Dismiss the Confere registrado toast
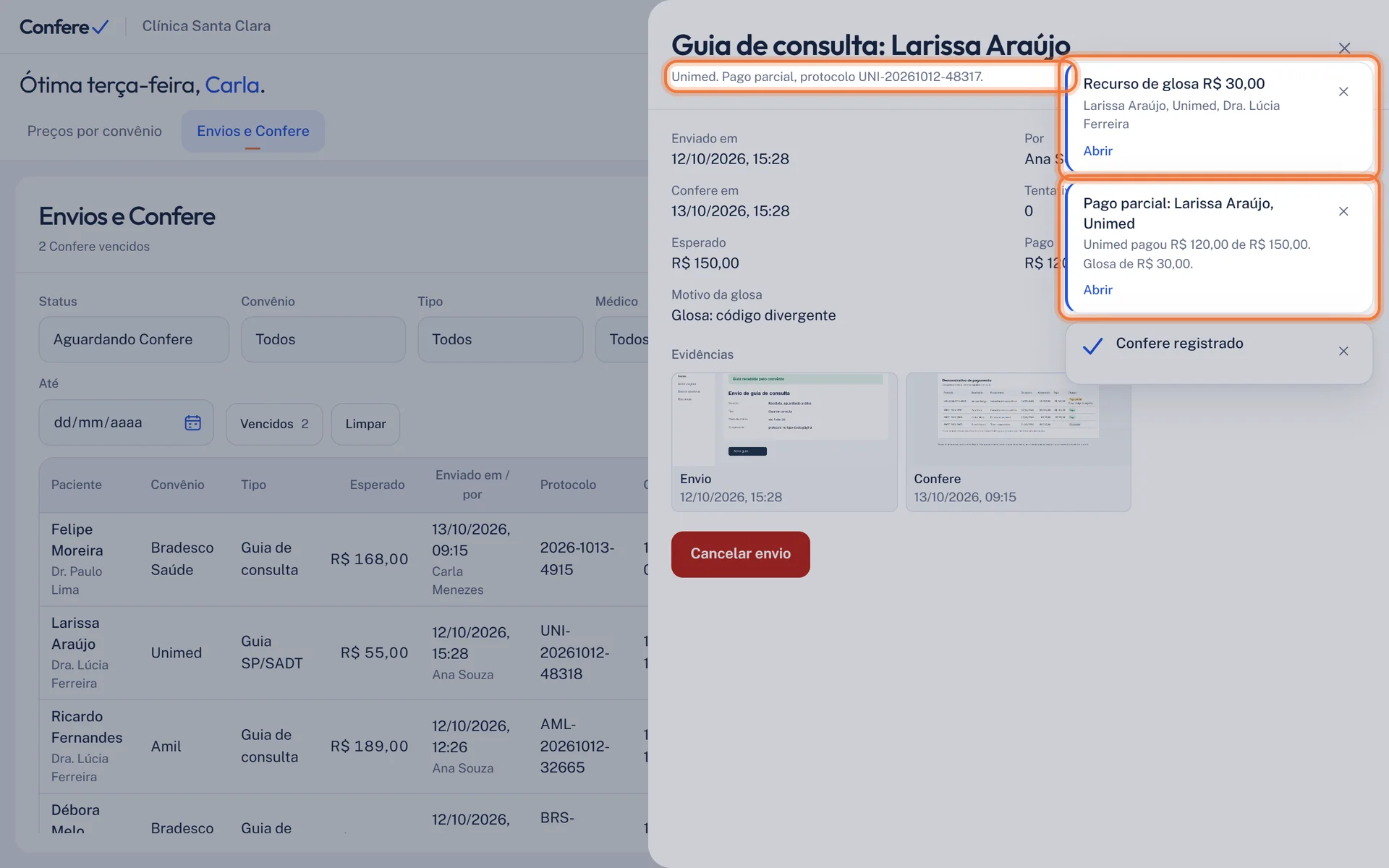This screenshot has width=1389, height=868. pyautogui.click(x=1343, y=351)
